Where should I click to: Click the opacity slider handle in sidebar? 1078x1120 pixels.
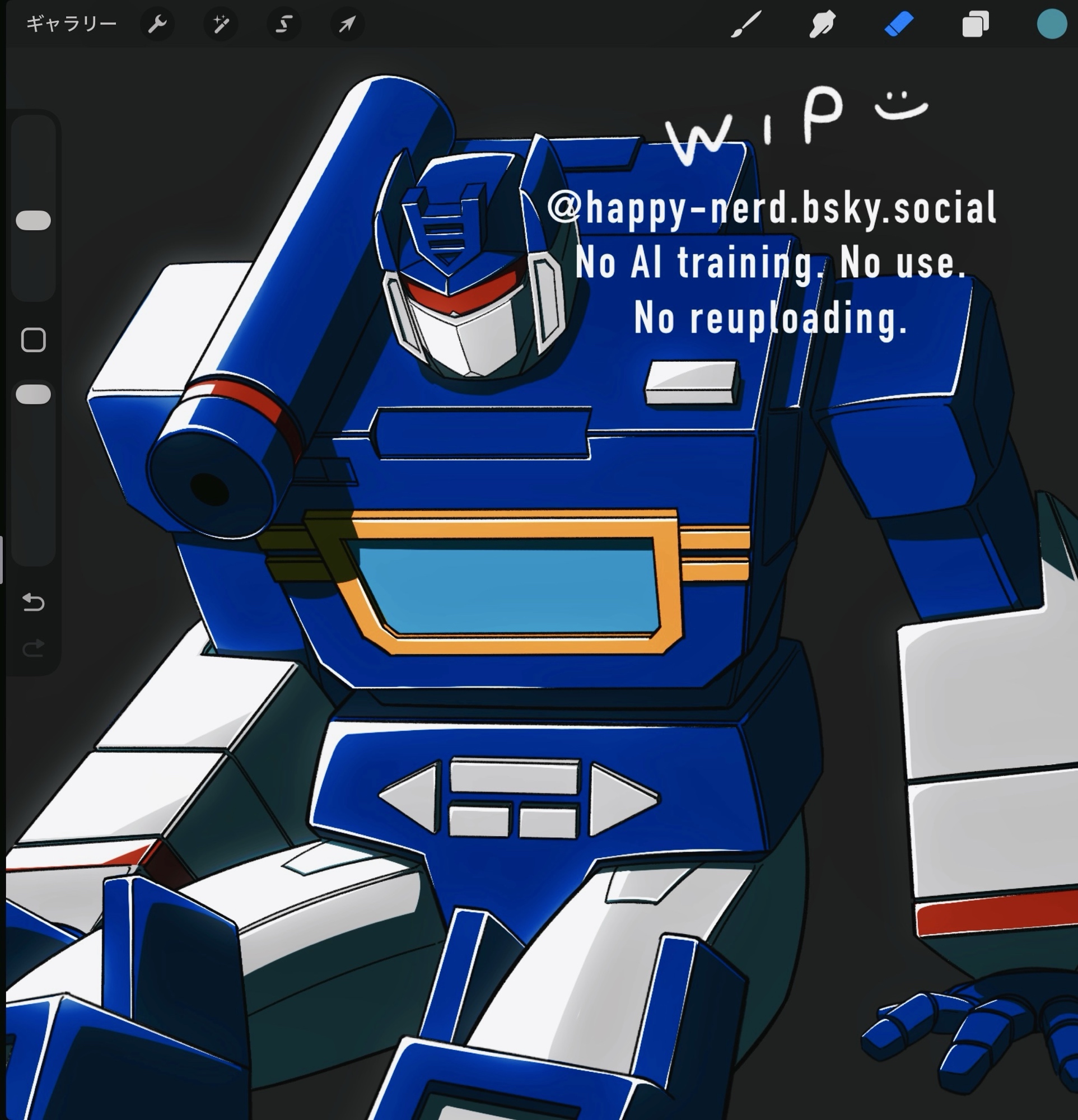pyautogui.click(x=33, y=394)
